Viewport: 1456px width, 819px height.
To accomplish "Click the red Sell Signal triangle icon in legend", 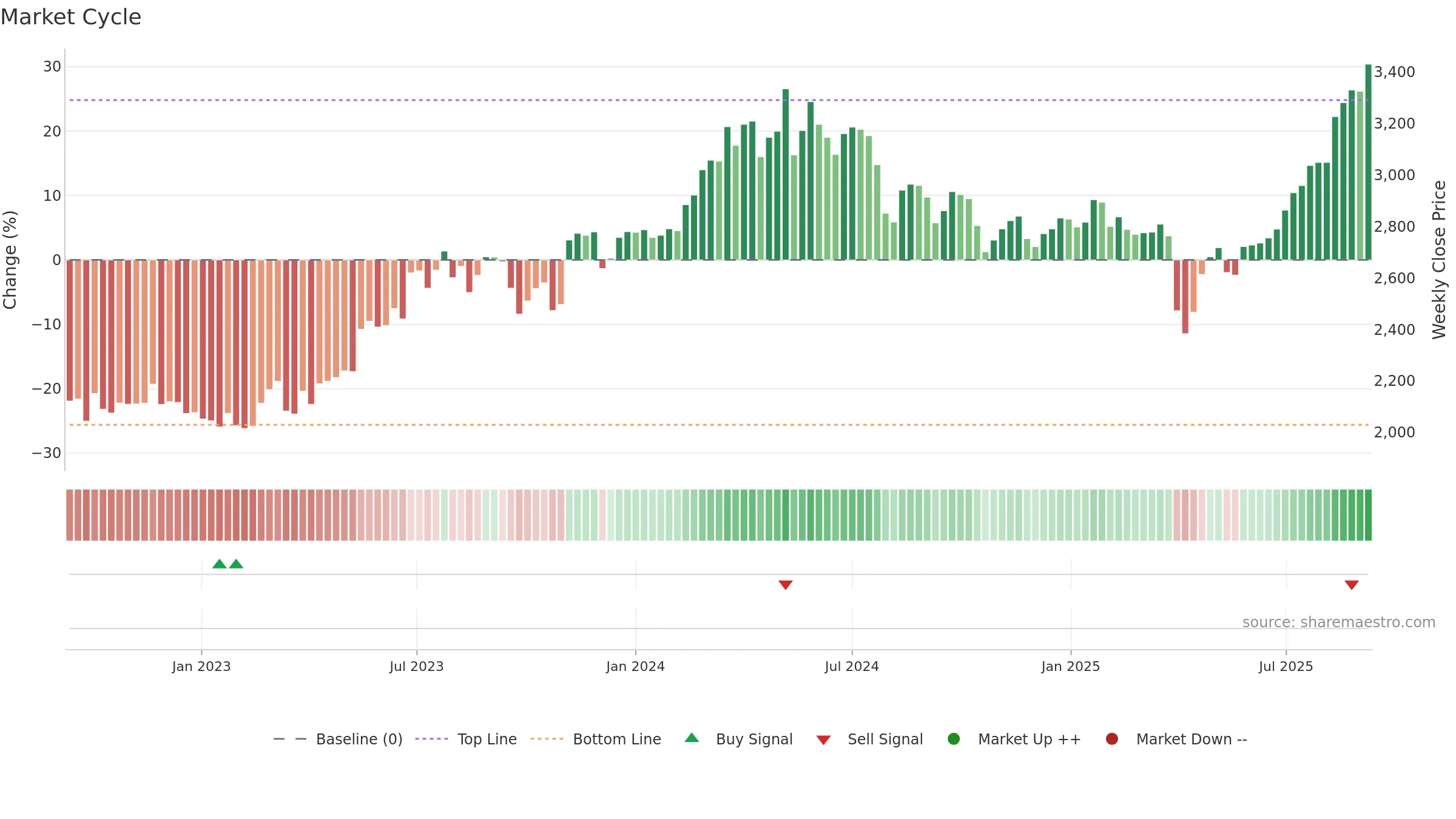I will click(x=823, y=740).
